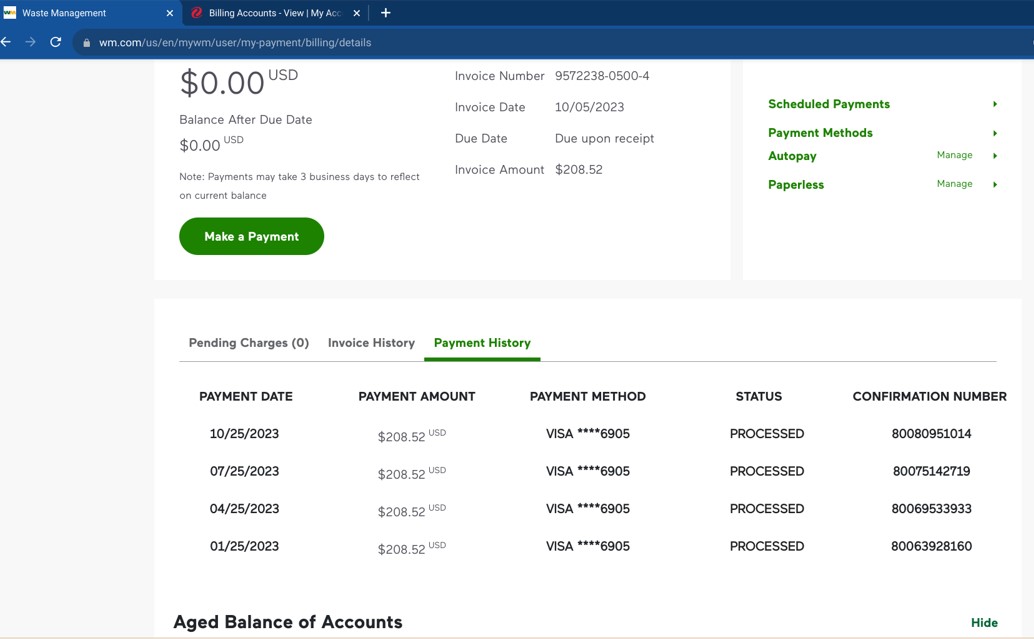This screenshot has height=639, width=1034.
Task: Click the browser forward arrow
Action: point(30,42)
